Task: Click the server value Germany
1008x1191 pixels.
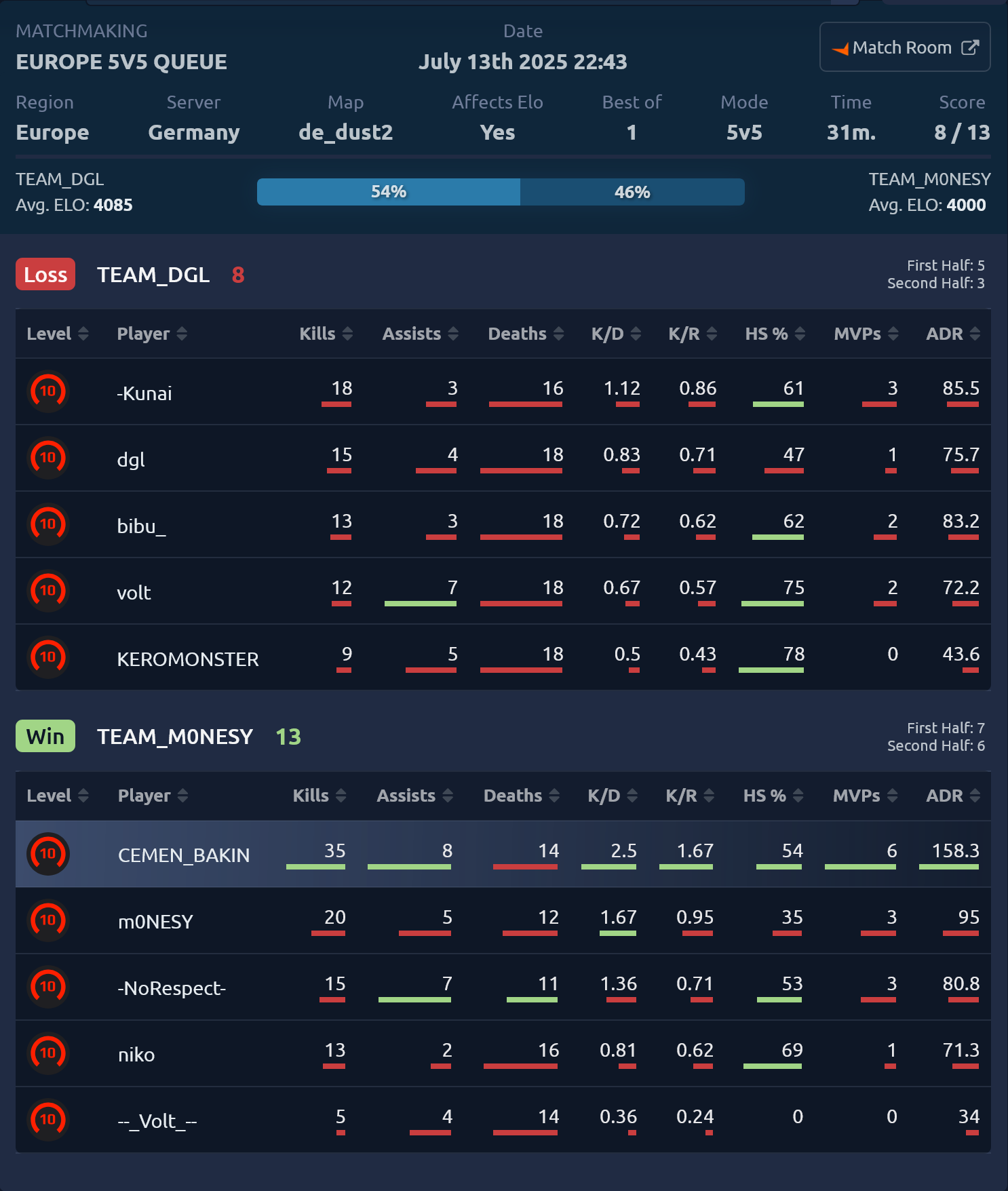Action: coord(194,132)
